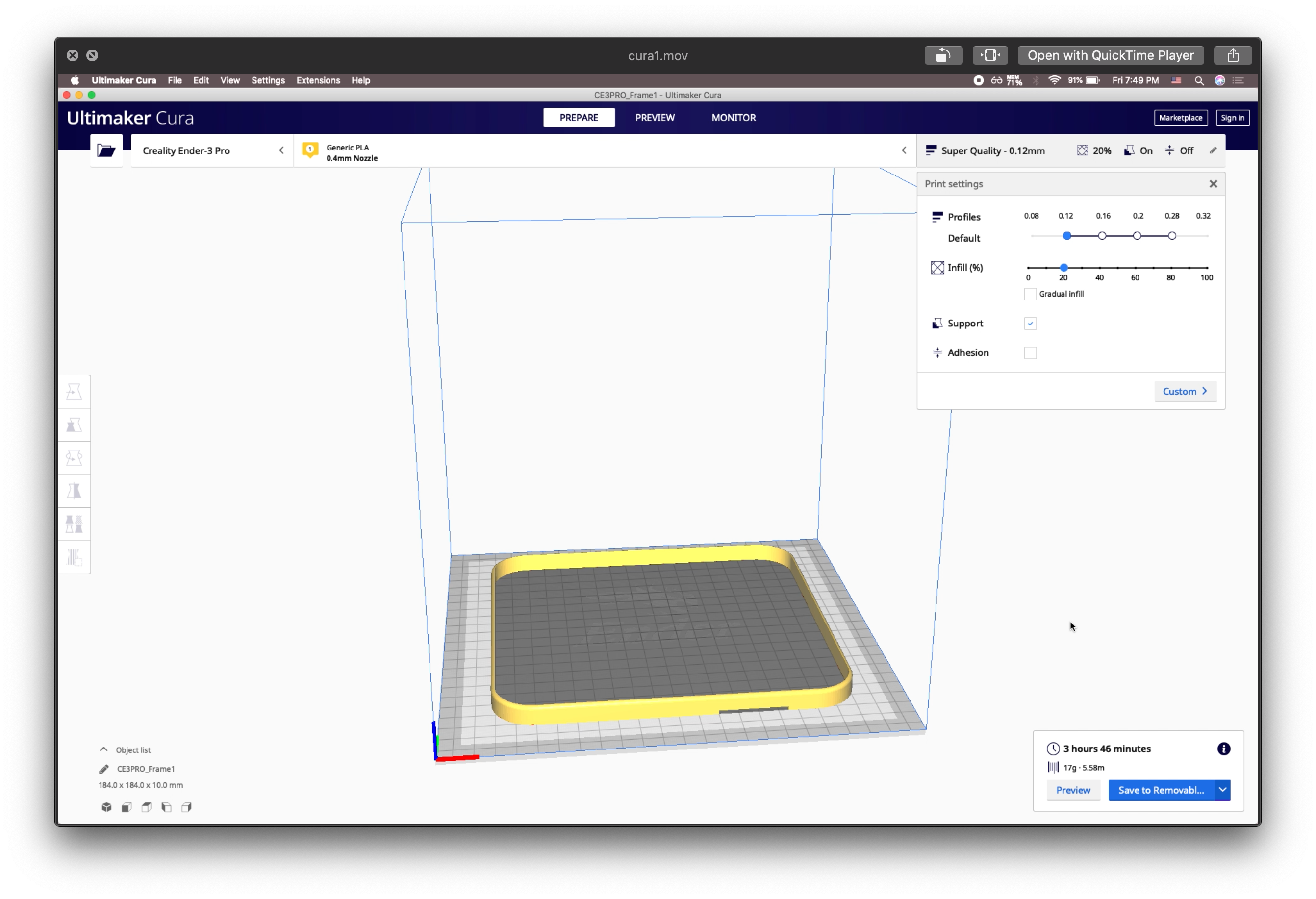Click pencil icon beside CE3PRO_Frame1
1316x899 pixels.
click(x=103, y=769)
